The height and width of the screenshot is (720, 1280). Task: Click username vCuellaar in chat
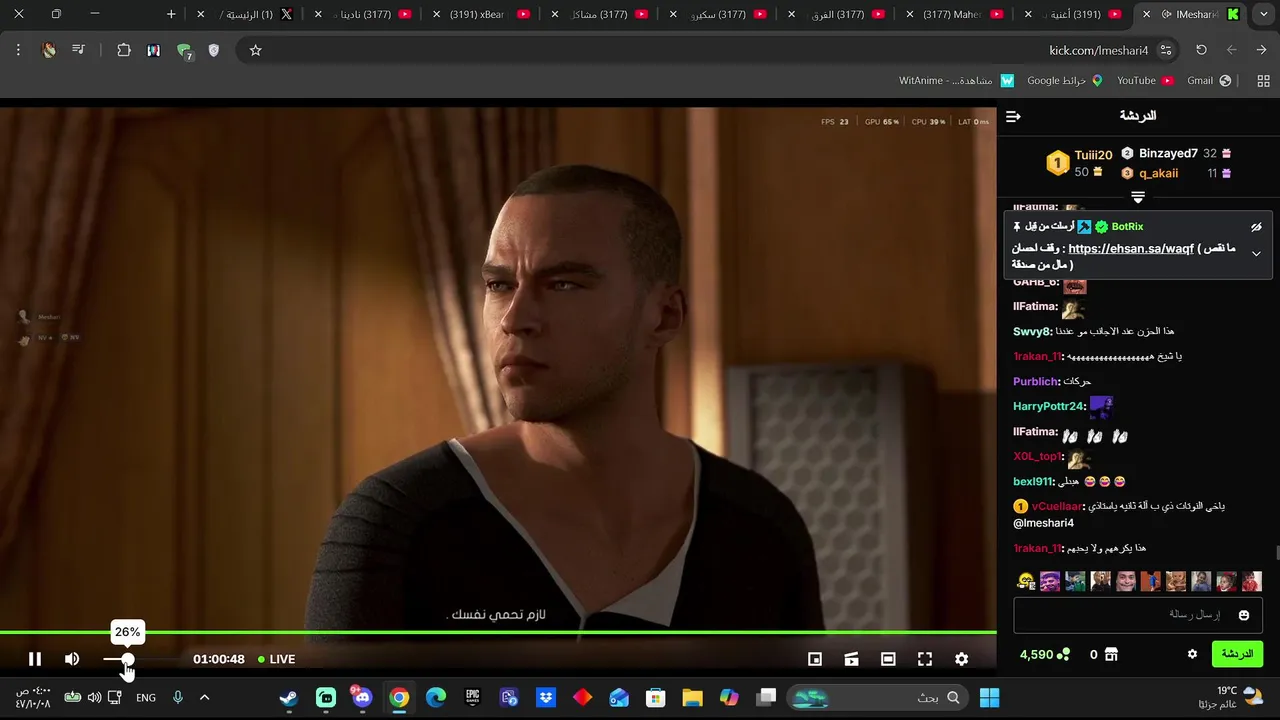1056,506
